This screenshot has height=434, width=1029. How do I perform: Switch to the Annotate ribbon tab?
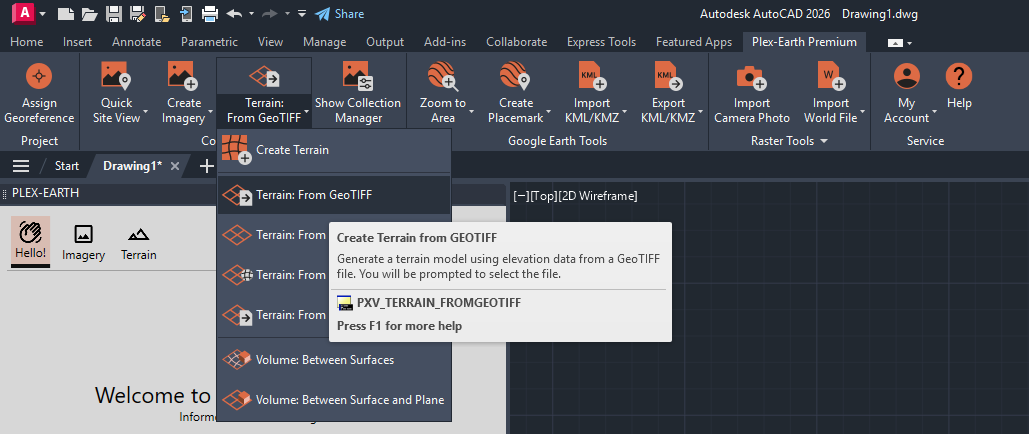pyautogui.click(x=136, y=42)
